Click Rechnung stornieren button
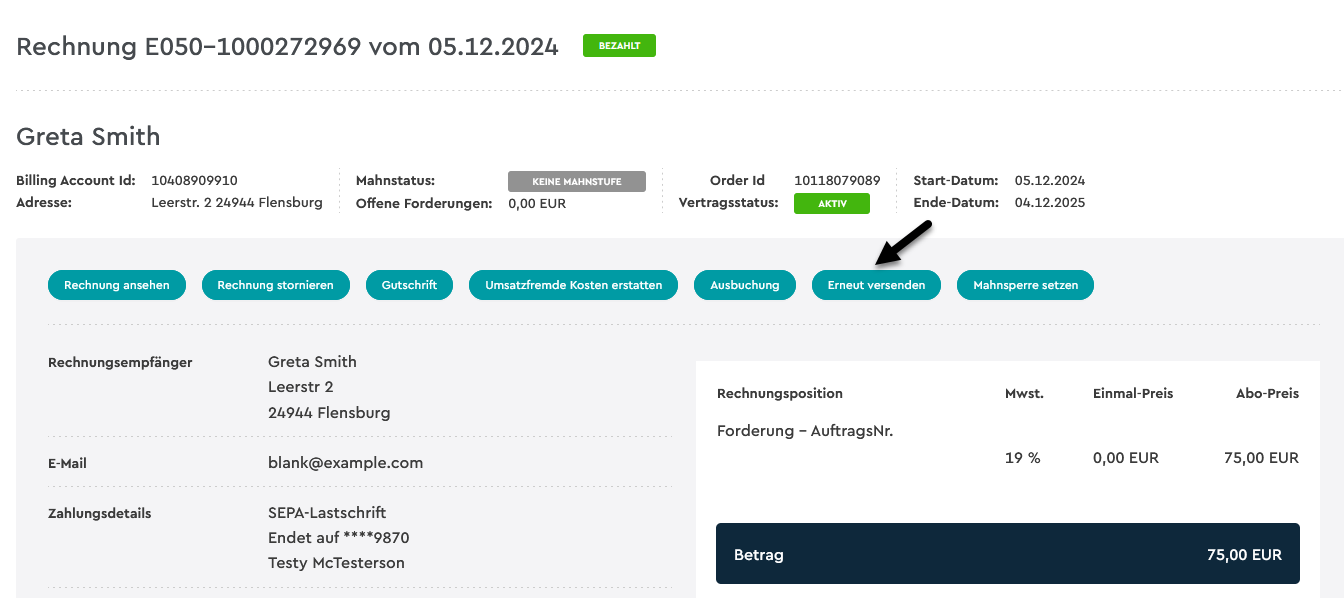 click(x=276, y=285)
